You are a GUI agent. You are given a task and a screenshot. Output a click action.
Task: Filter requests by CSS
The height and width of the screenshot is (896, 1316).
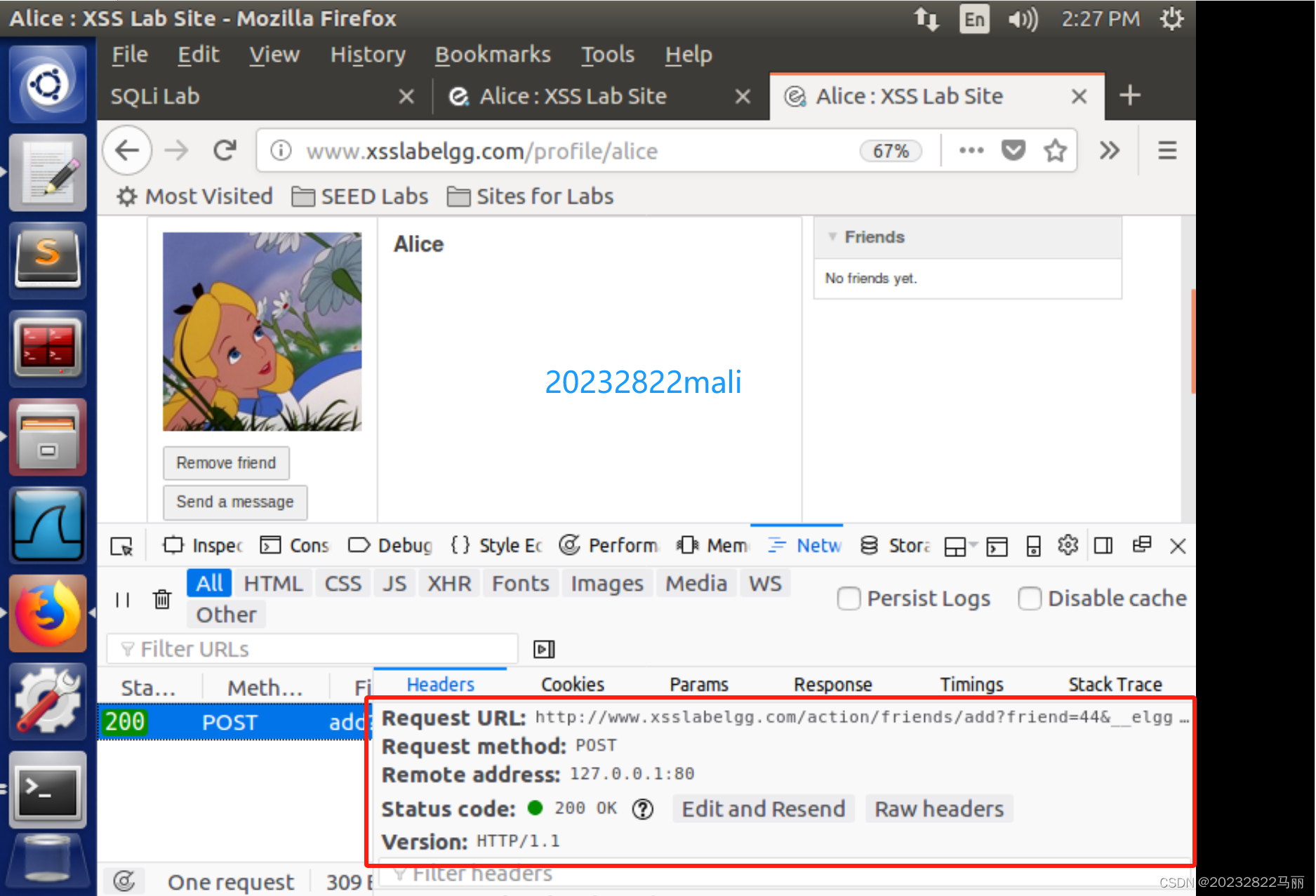click(x=343, y=583)
